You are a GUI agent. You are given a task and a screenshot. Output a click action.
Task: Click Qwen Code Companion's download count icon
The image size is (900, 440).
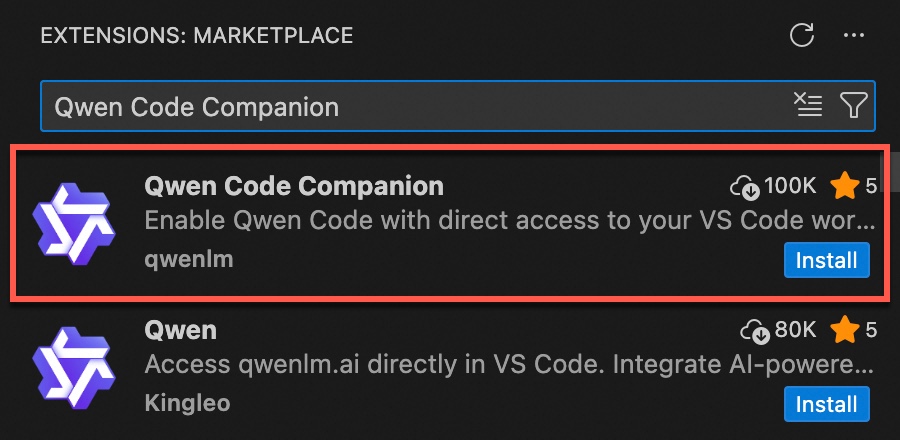745,186
